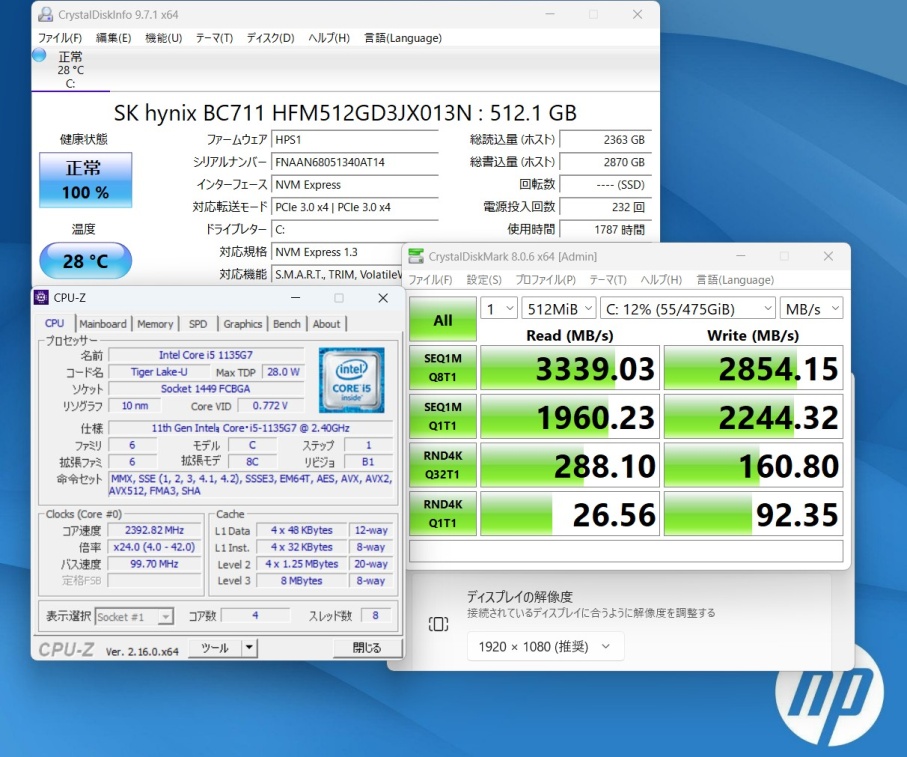
Task: Click the transfer mode field PCIe 3.0 x4
Action: (355, 207)
